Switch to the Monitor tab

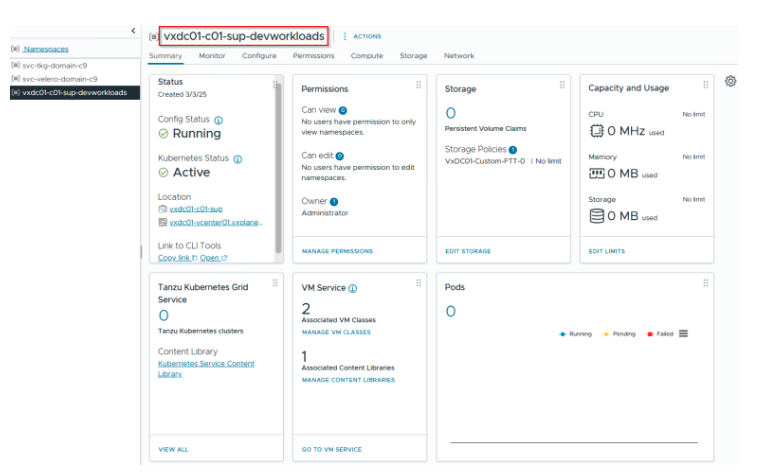click(212, 56)
